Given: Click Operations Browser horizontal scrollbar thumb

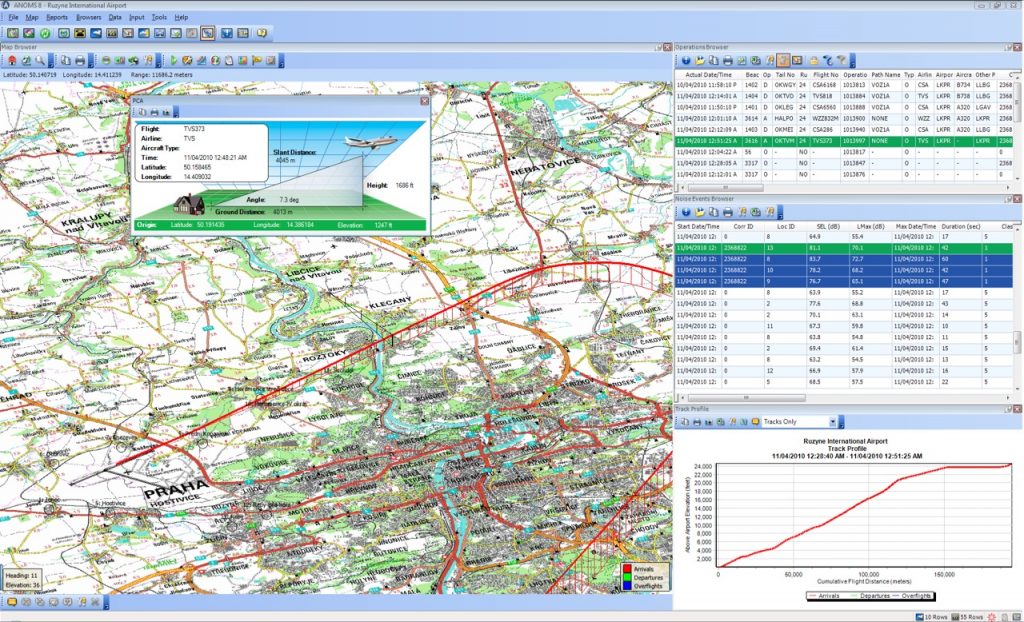Looking at the screenshot, I should 726,188.
